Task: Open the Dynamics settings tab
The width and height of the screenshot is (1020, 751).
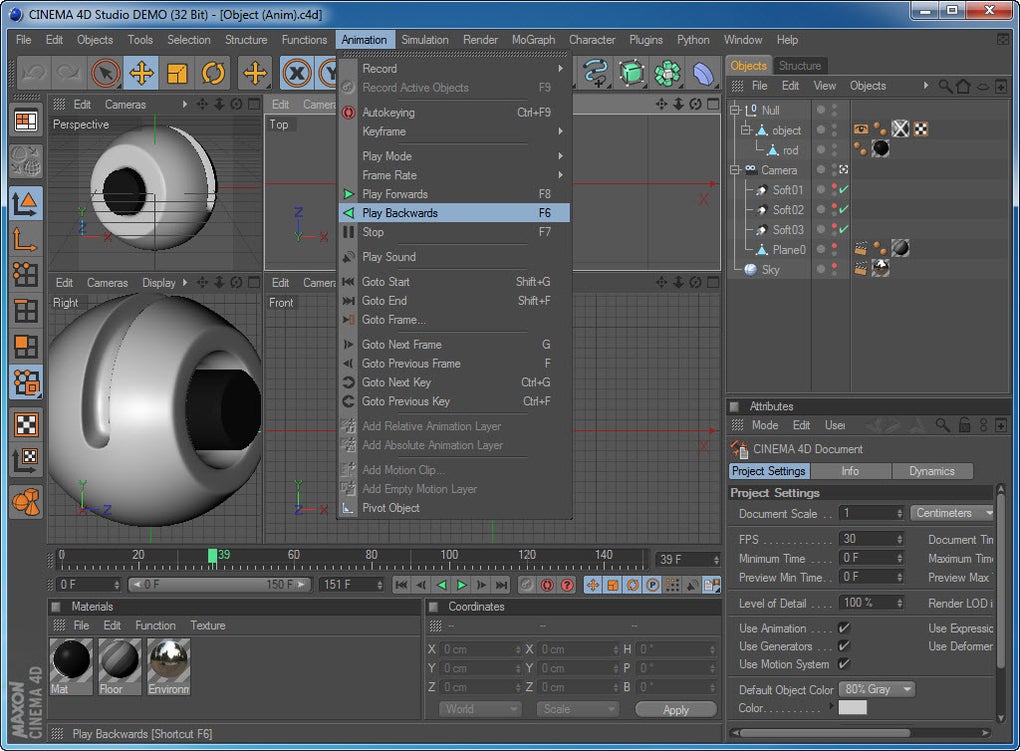Action: (931, 471)
